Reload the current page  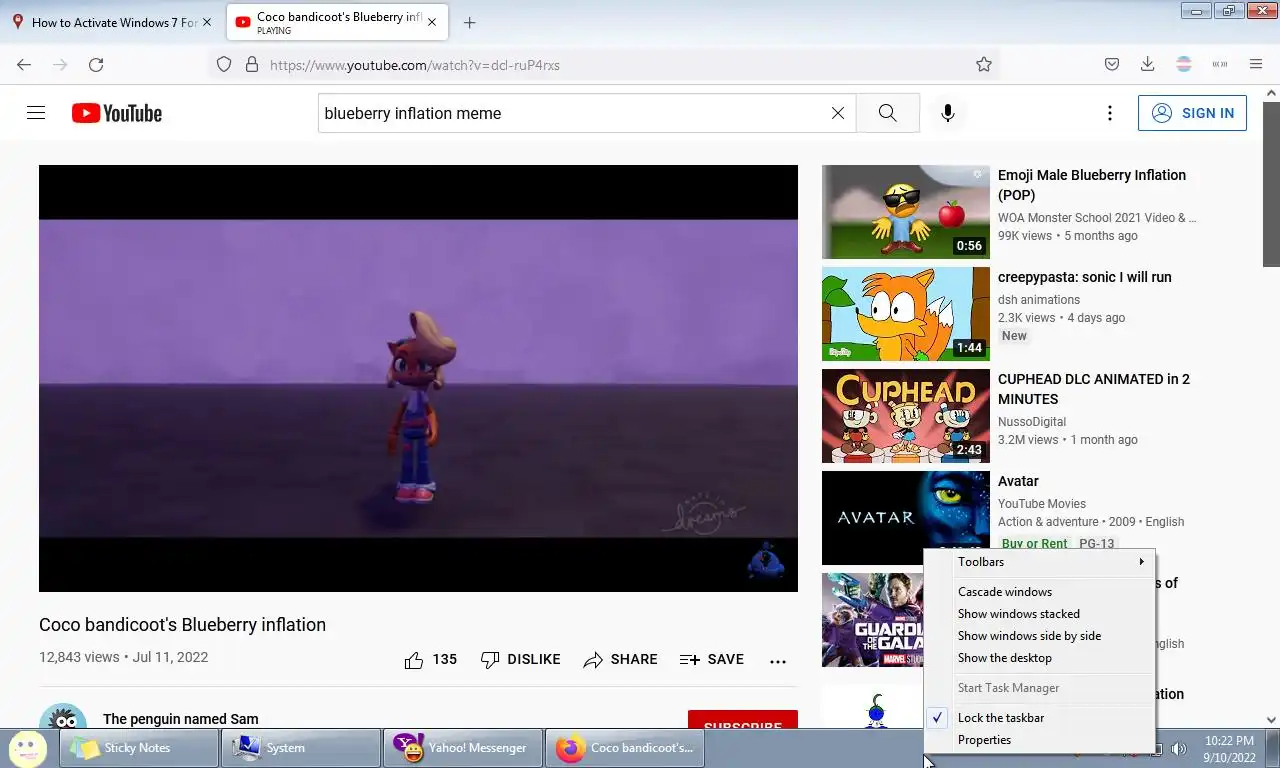96,64
